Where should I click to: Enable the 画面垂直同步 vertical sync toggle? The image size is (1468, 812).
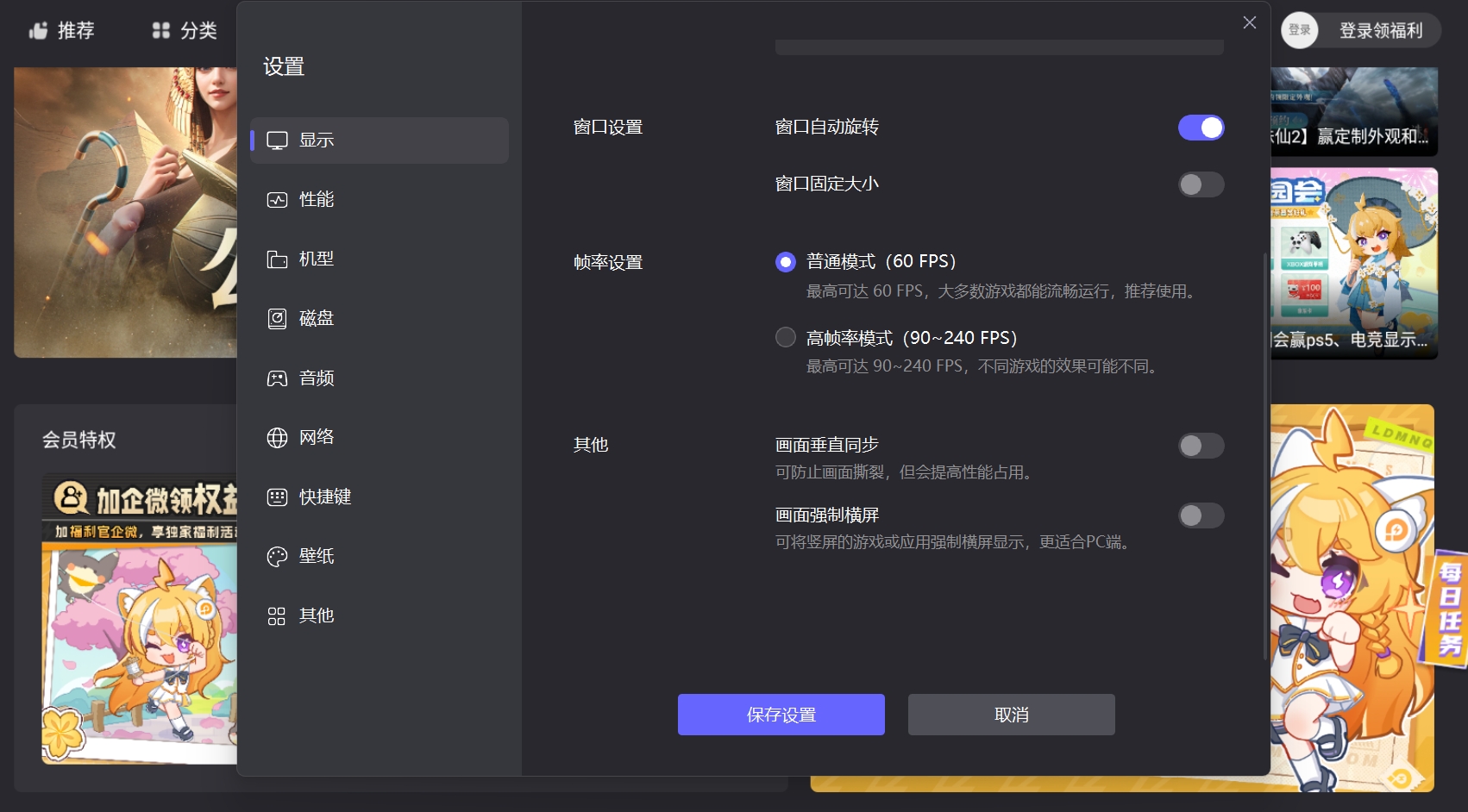pyautogui.click(x=1201, y=446)
